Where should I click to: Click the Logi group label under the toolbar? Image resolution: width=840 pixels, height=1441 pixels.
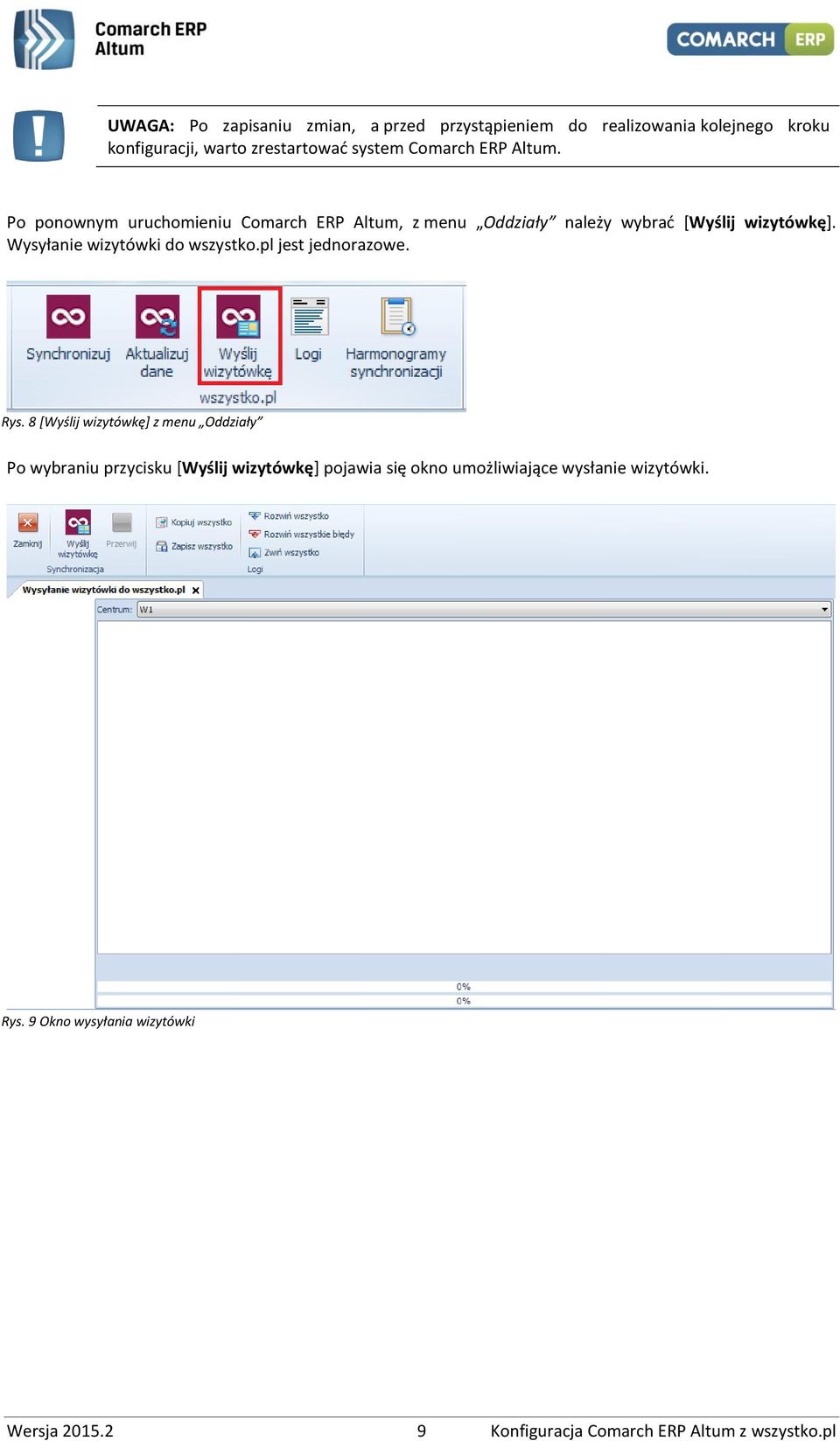click(255, 570)
